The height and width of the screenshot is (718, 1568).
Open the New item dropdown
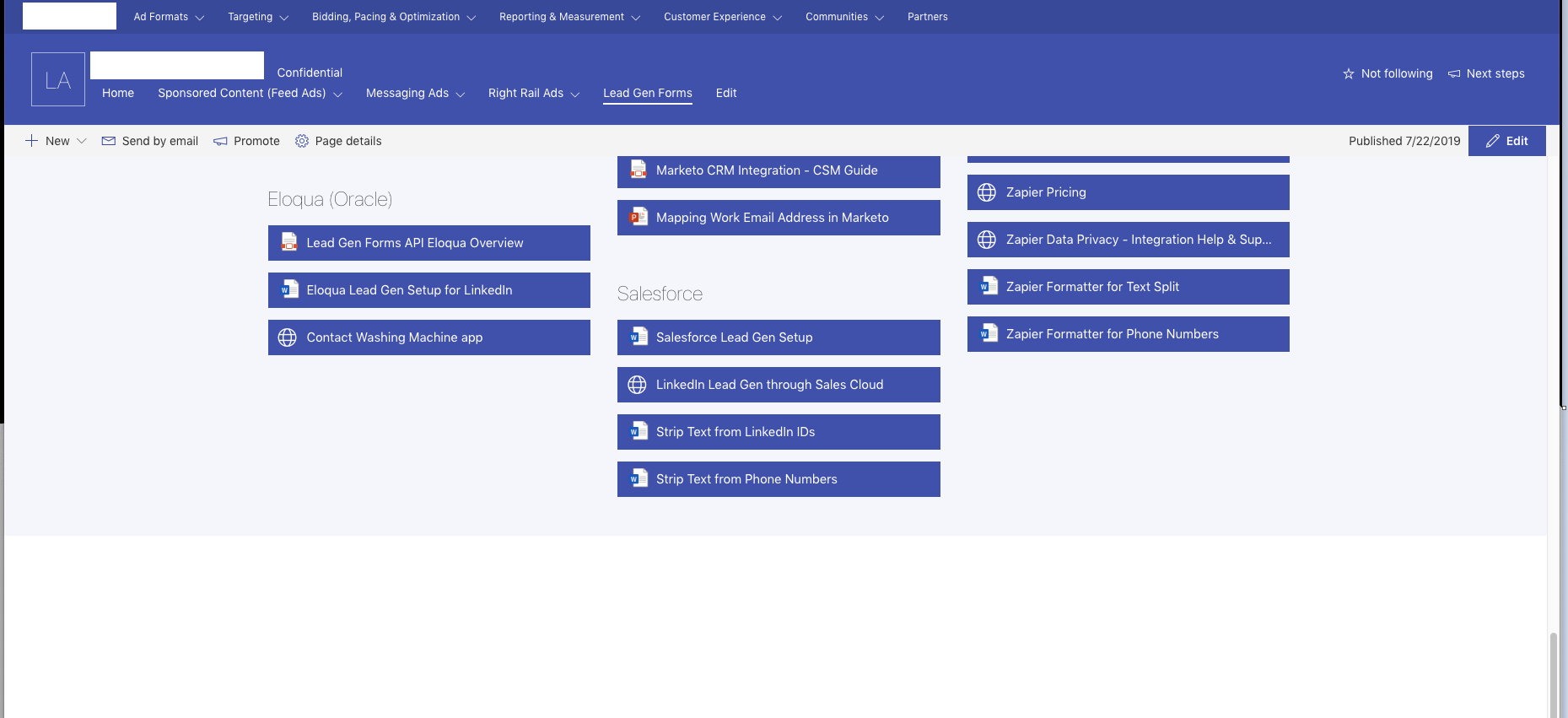pos(82,141)
